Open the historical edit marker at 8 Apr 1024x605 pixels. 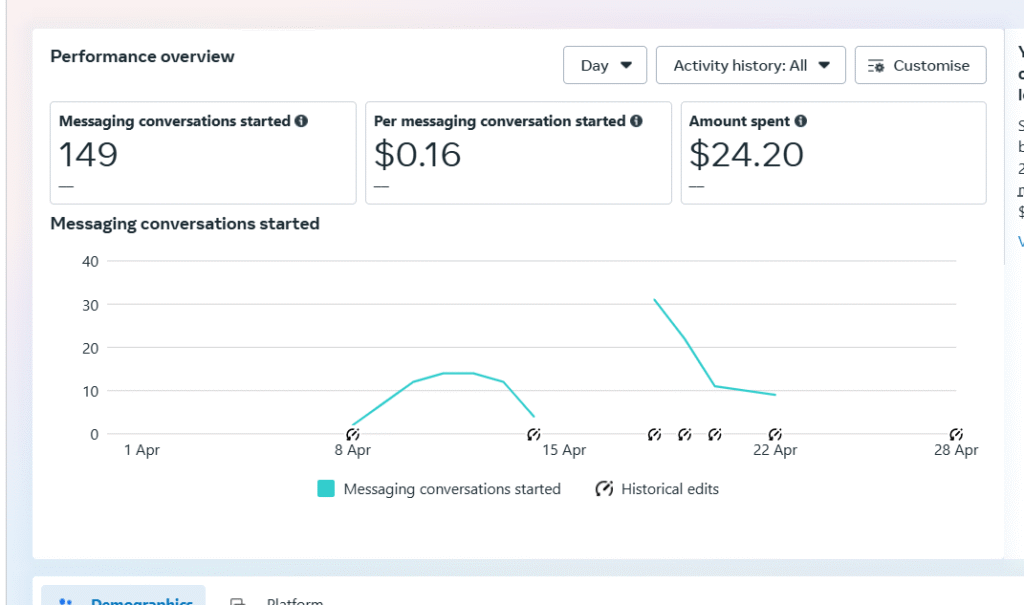[352, 434]
